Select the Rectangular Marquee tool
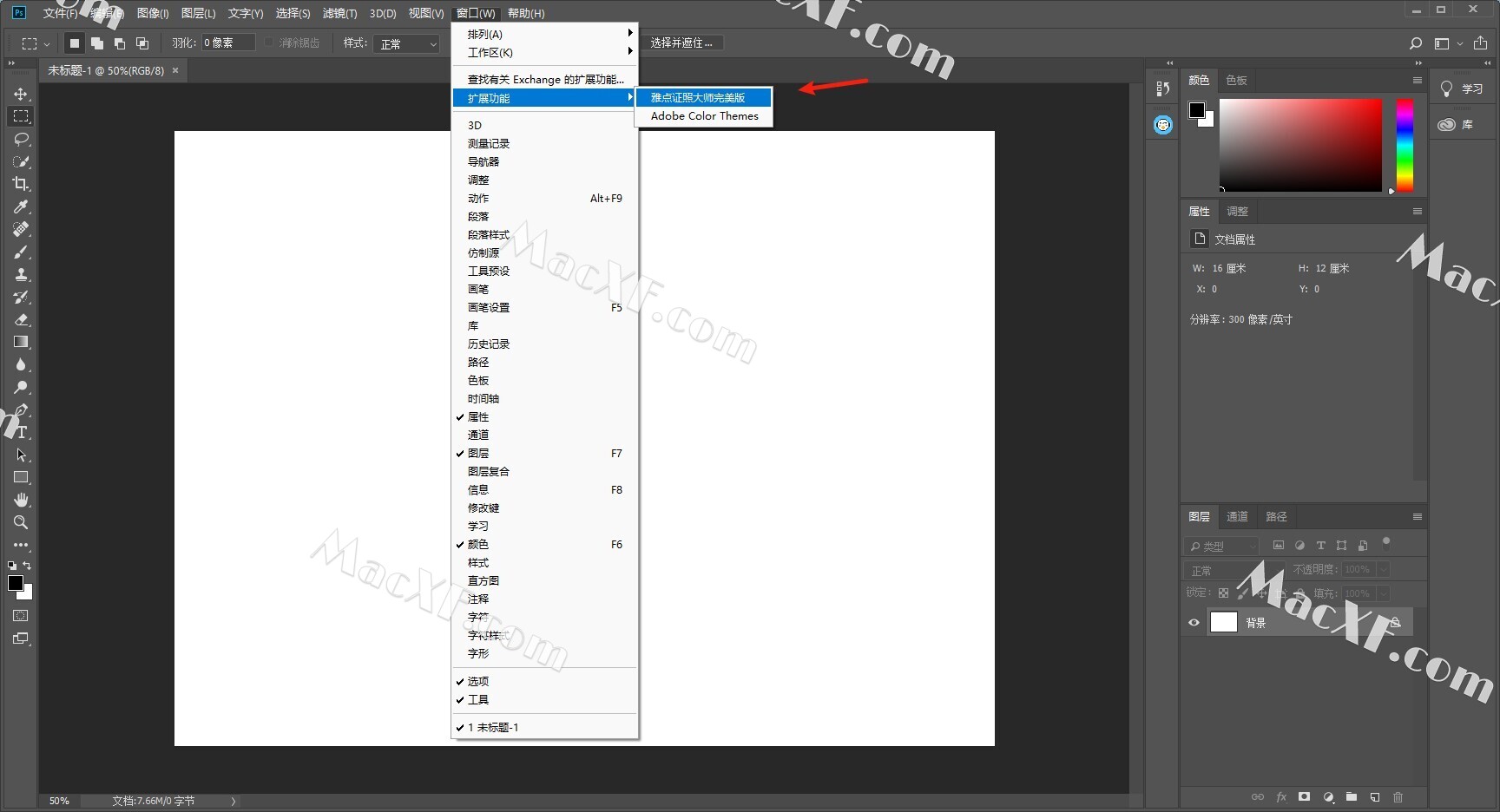This screenshot has width=1500, height=812. point(21,116)
